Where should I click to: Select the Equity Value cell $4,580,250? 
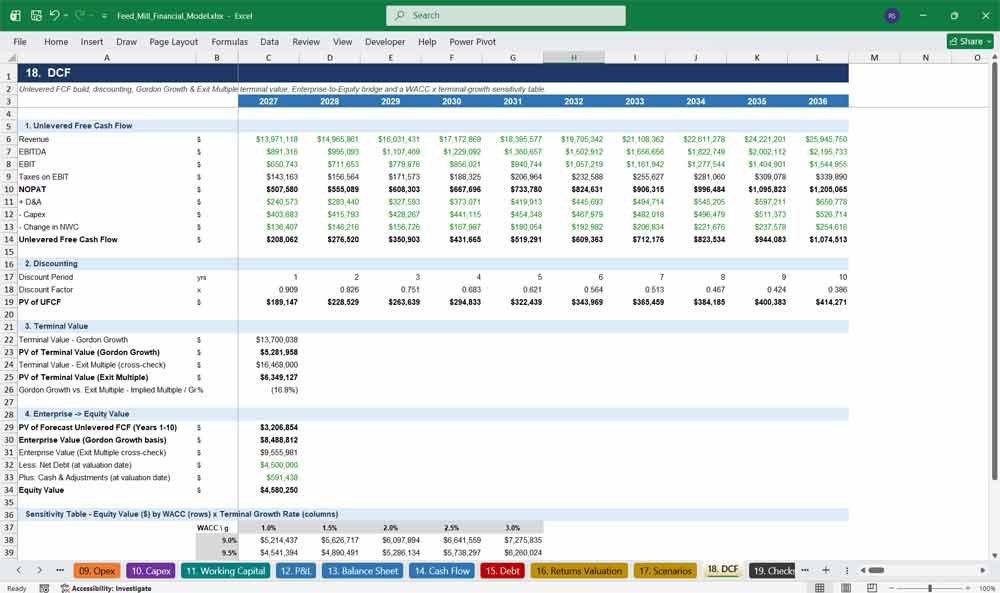268,490
